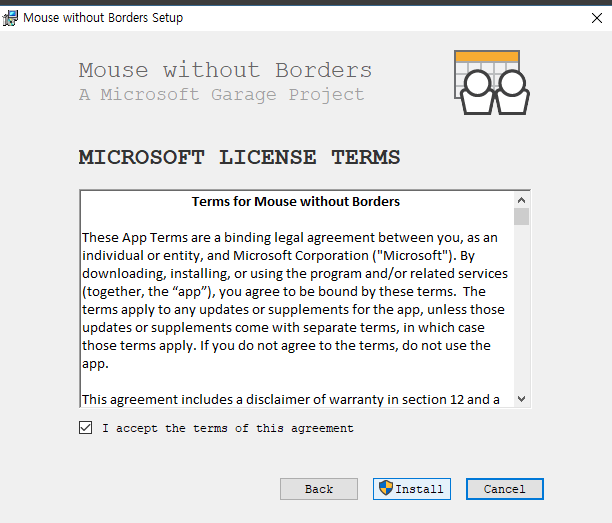Click "A Microsoft Garage Project" subtitle

click(x=222, y=94)
